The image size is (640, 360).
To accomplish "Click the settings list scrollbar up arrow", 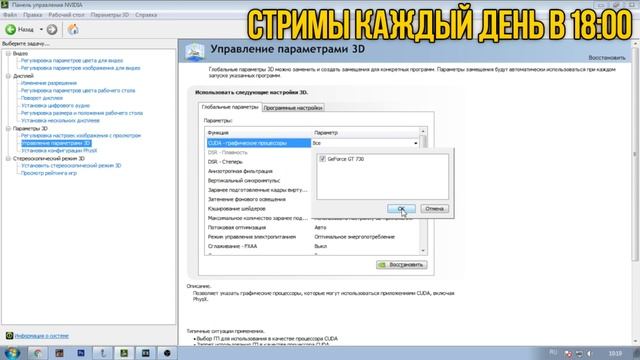I will (x=423, y=131).
